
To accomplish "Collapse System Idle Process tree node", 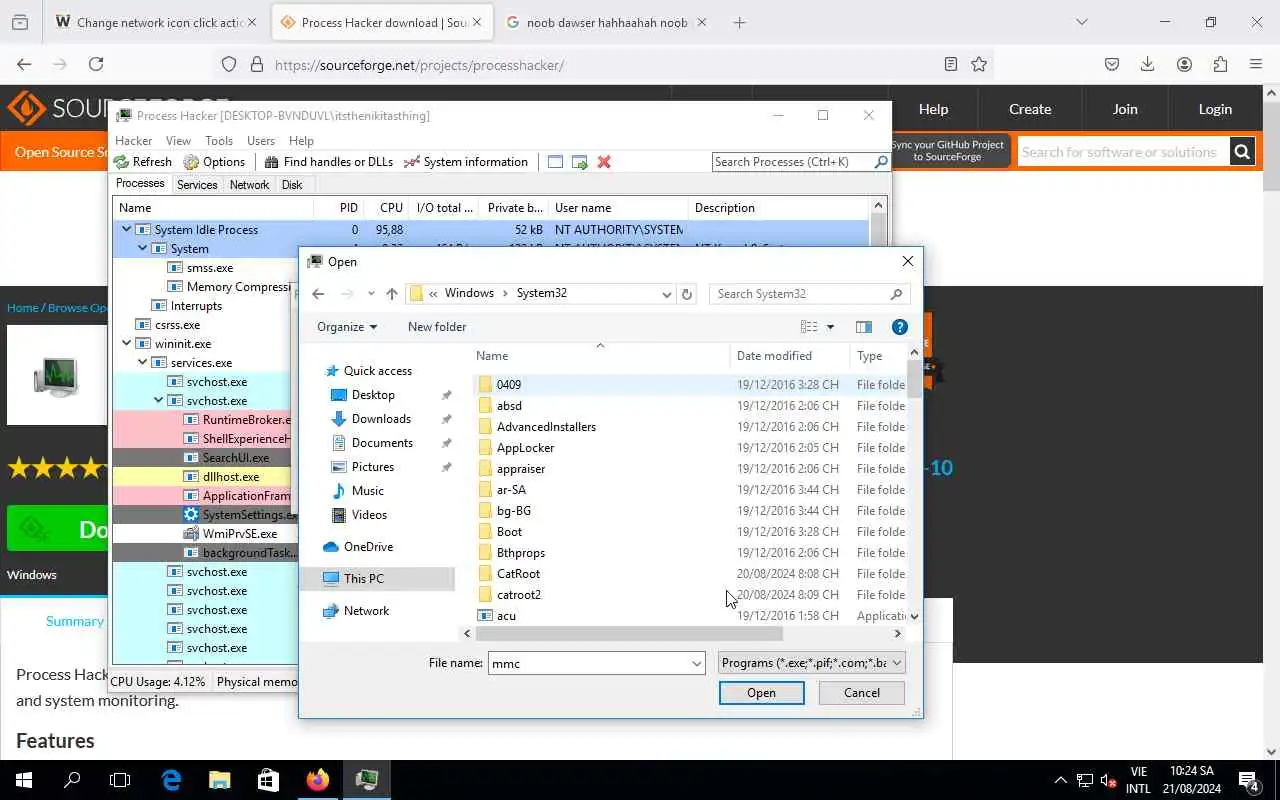I will click(x=127, y=230).
